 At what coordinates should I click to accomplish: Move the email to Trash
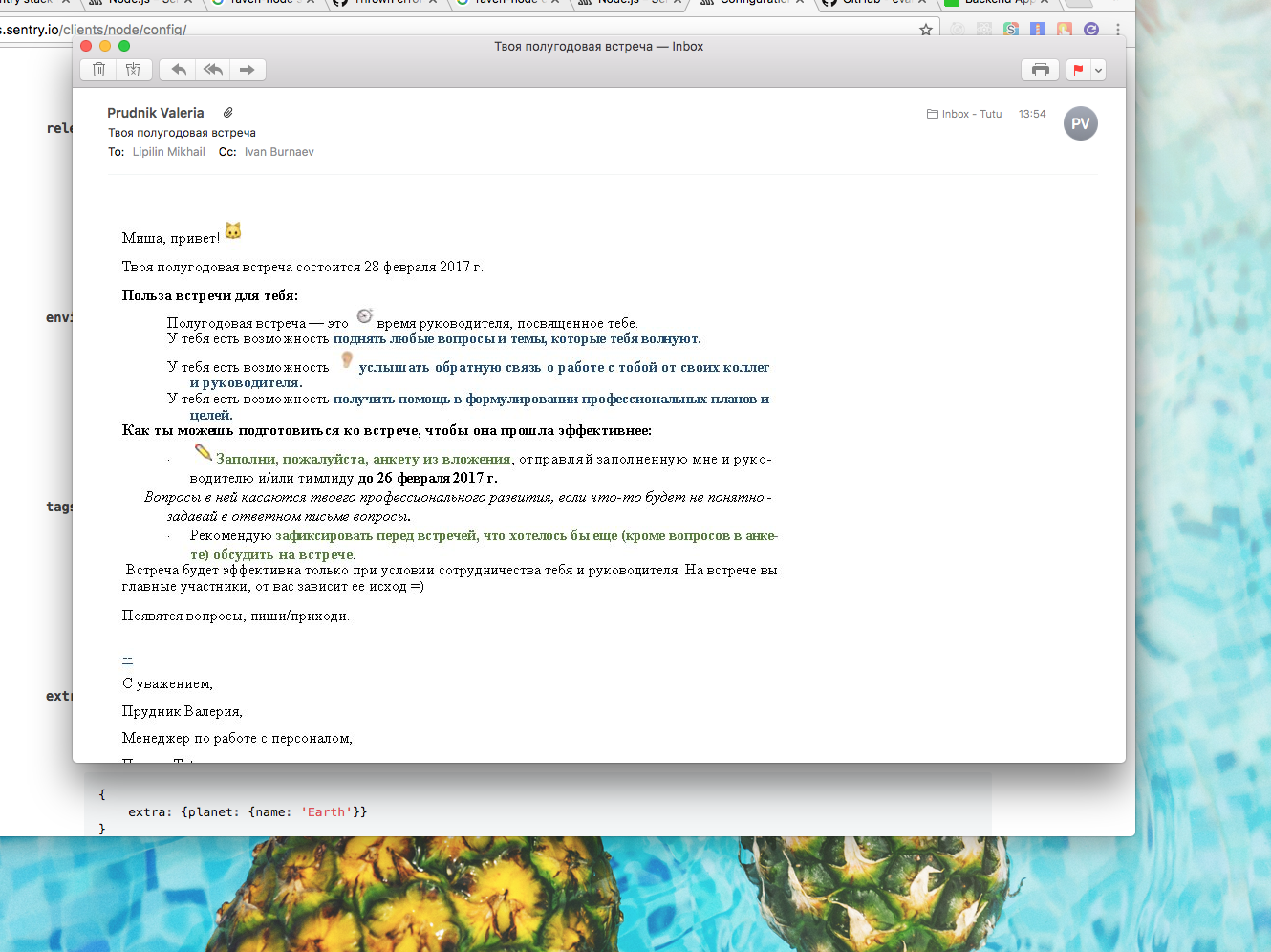[x=98, y=70]
